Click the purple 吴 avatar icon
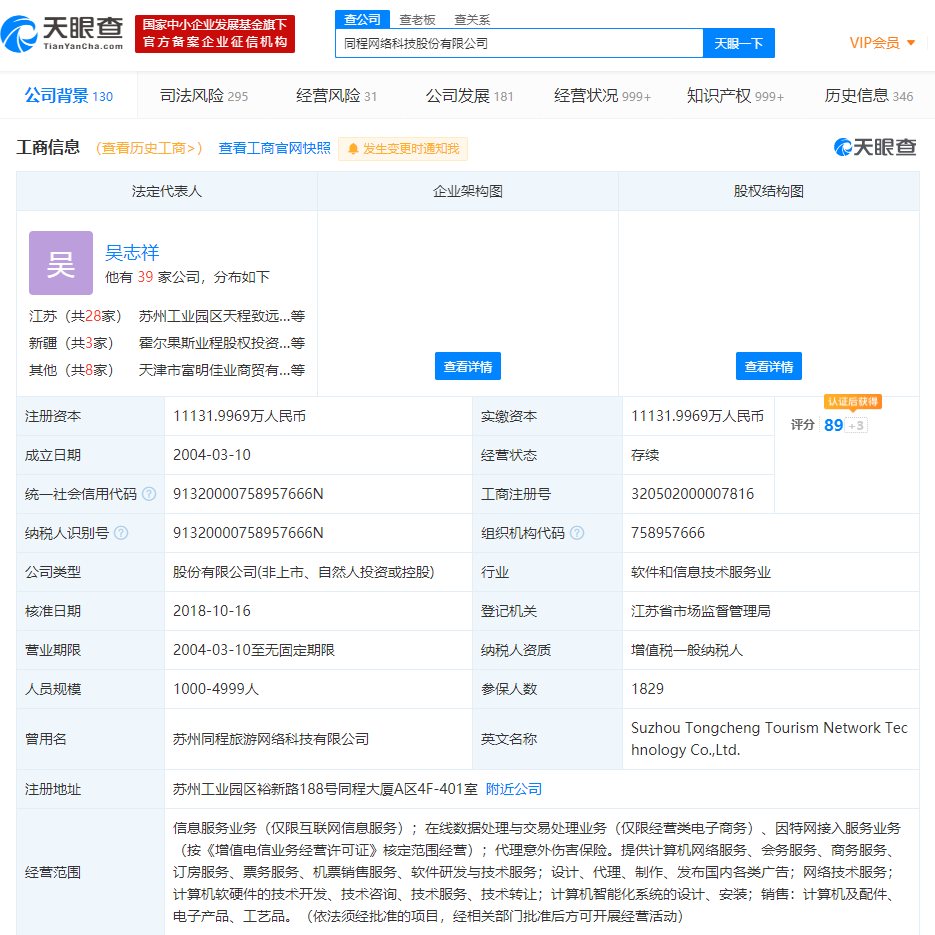This screenshot has height=935, width=935. coord(61,263)
